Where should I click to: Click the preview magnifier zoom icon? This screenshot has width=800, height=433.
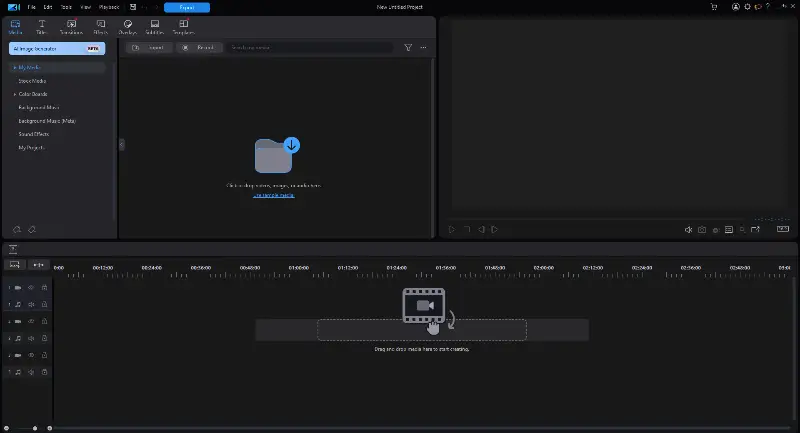(742, 230)
